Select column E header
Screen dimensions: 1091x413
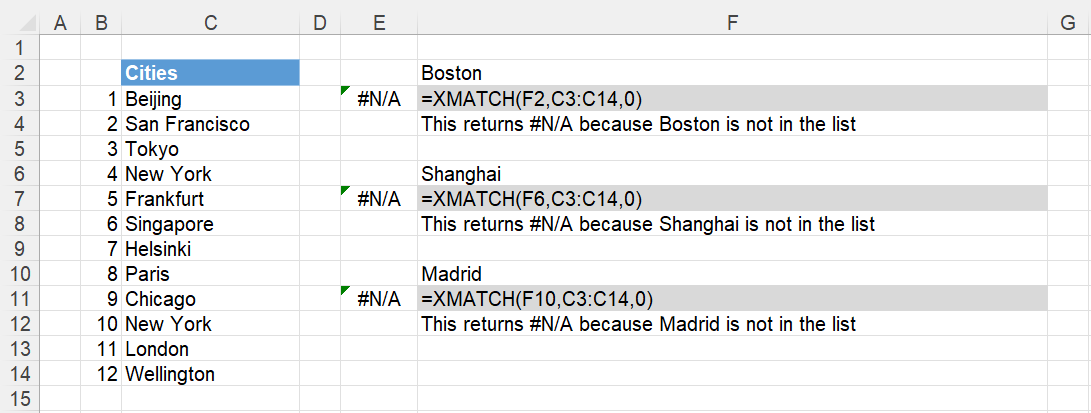[x=379, y=23]
